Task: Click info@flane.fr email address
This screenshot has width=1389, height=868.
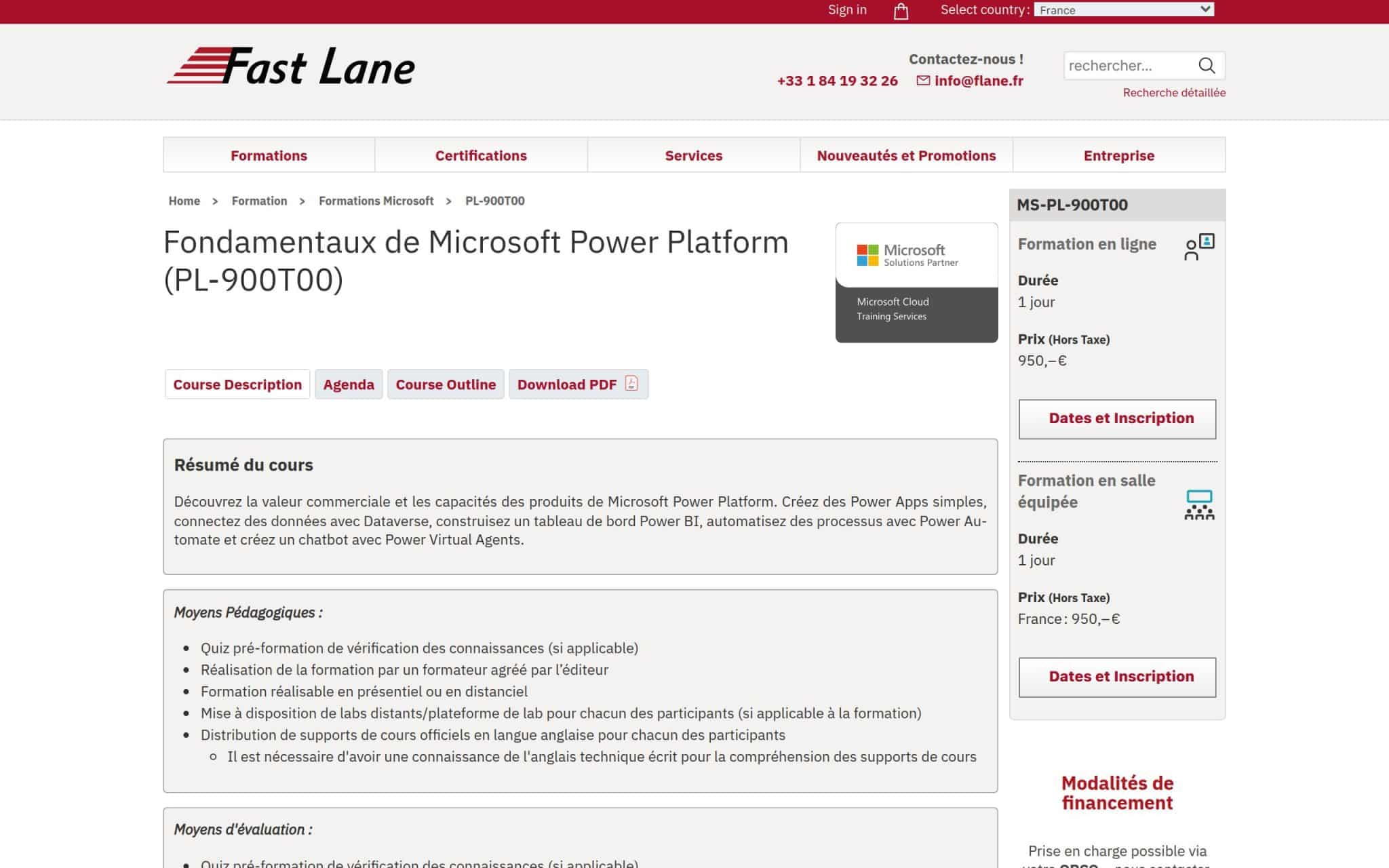Action: [979, 81]
